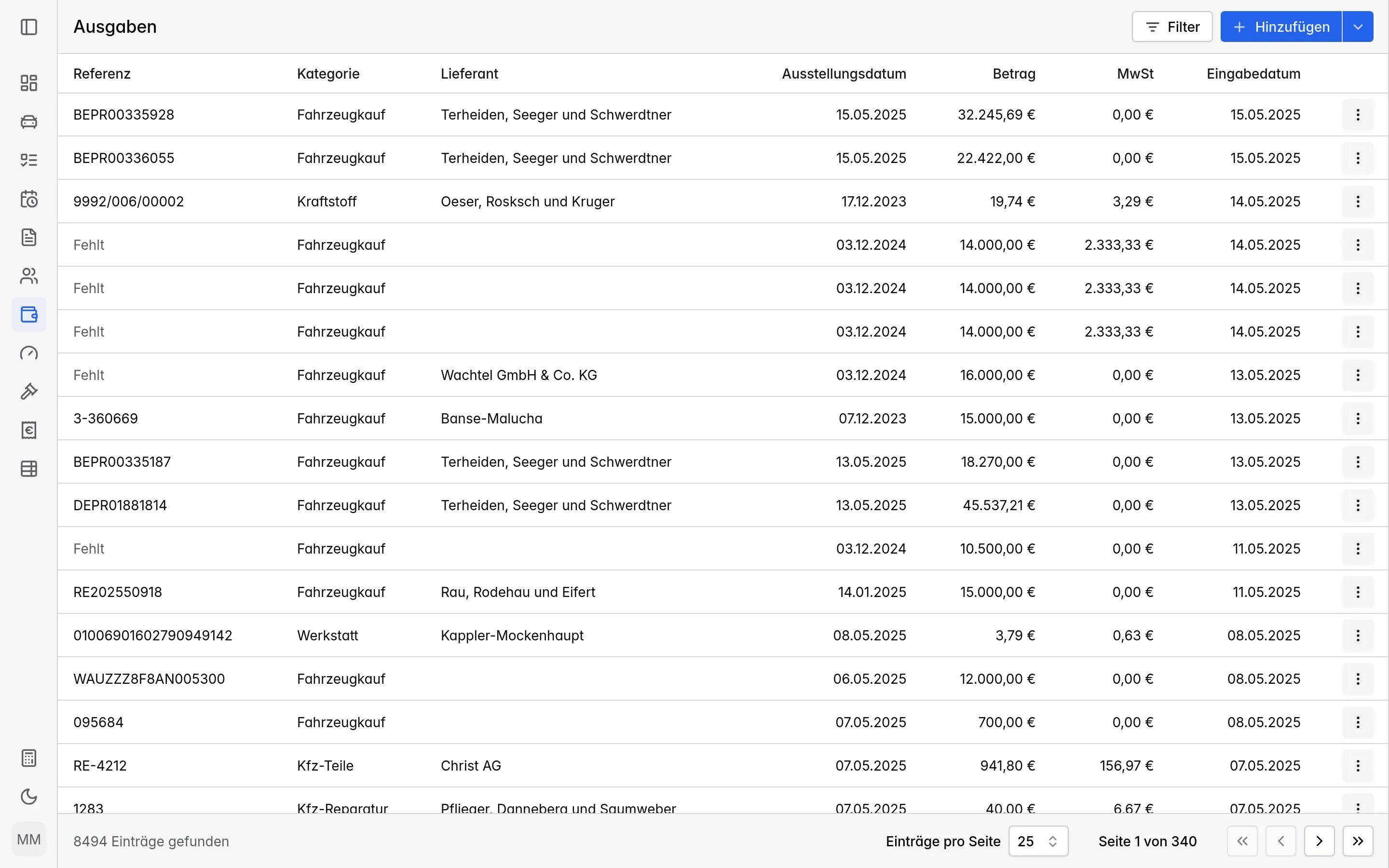Toggle the sidebar panel icon
This screenshot has height=868, width=1389.
pos(29,27)
